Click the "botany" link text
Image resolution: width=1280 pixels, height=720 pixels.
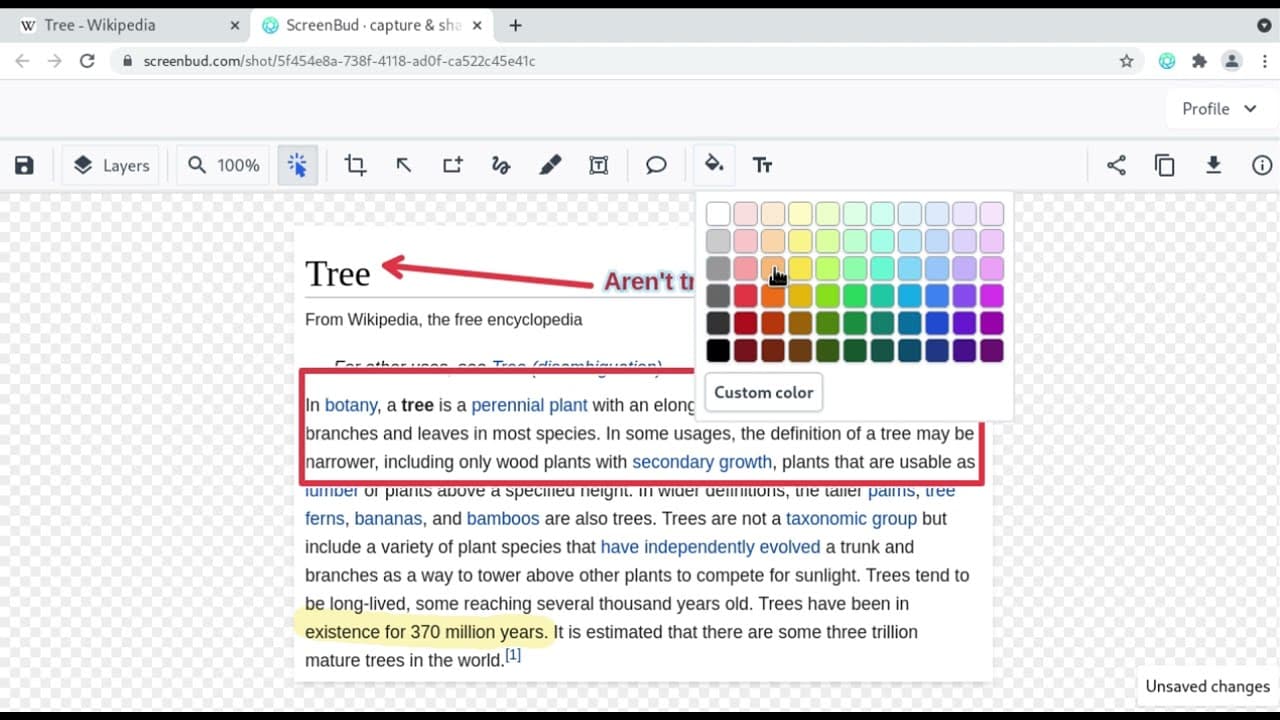pyautogui.click(x=351, y=405)
